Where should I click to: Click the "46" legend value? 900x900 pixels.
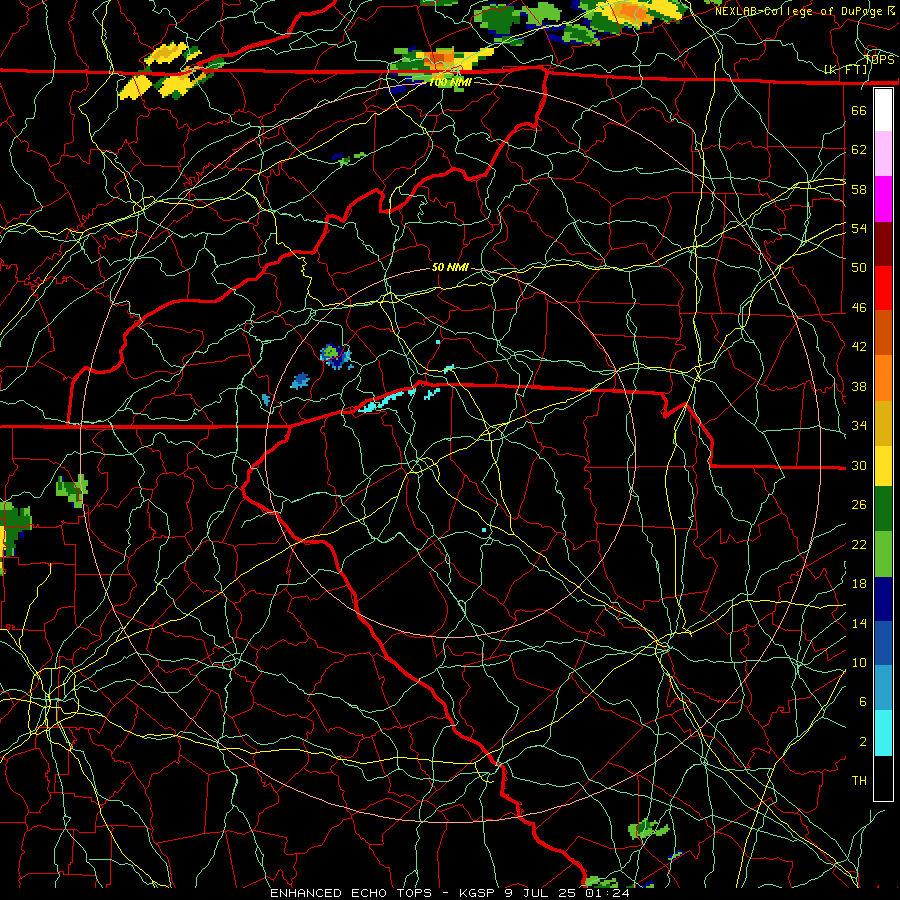[859, 308]
